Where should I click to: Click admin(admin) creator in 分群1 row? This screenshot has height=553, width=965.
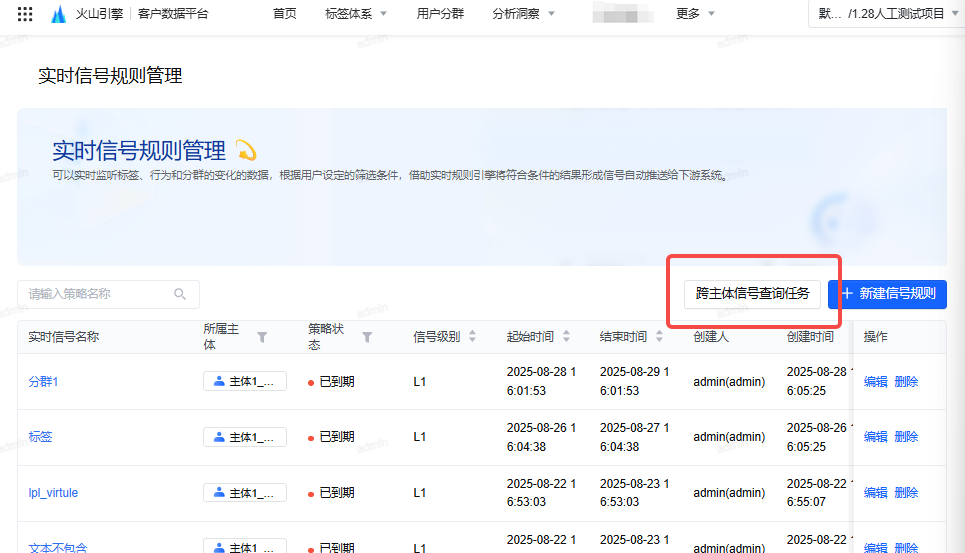[x=729, y=381]
